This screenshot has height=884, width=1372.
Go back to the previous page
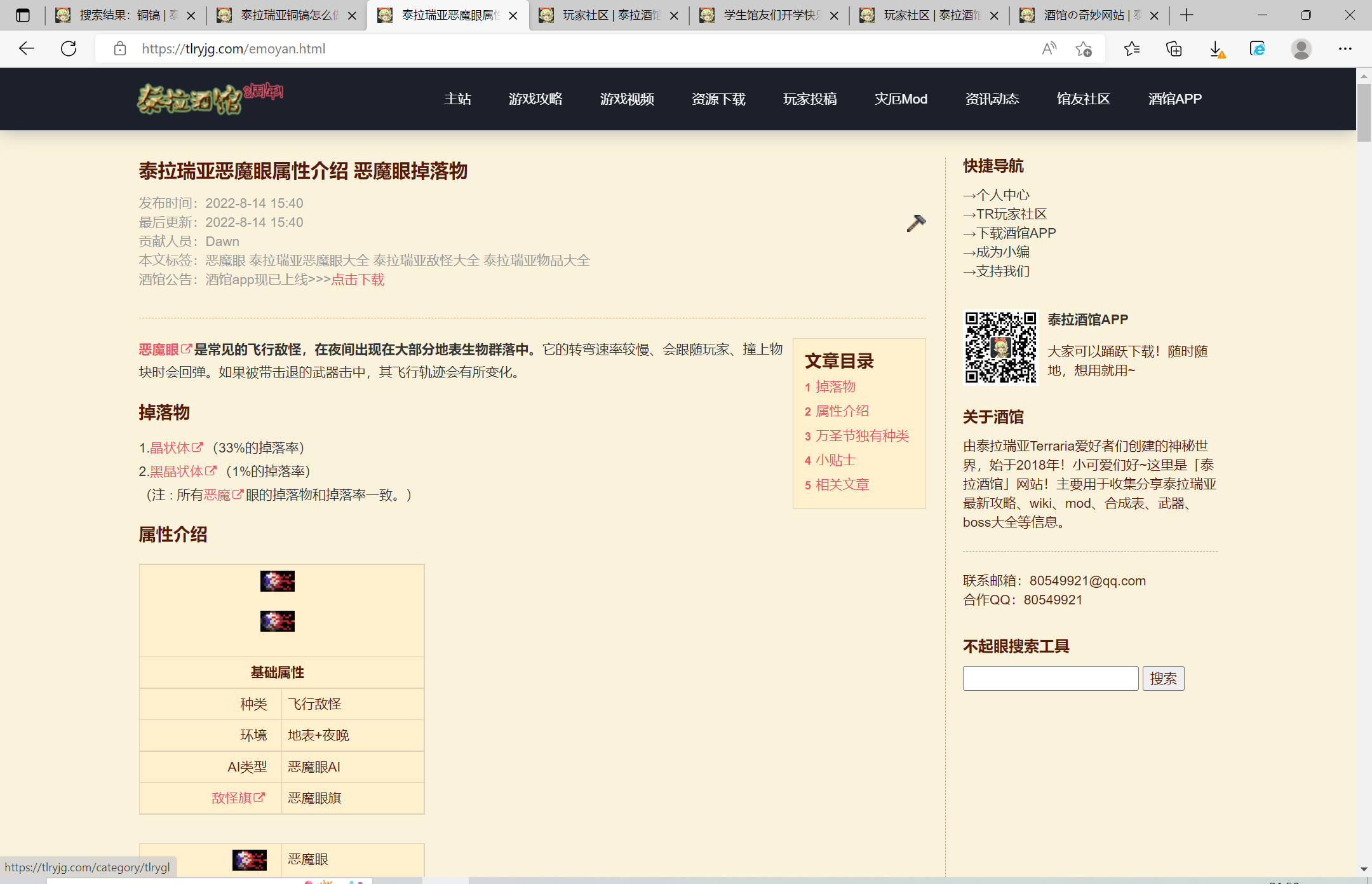pyautogui.click(x=27, y=48)
